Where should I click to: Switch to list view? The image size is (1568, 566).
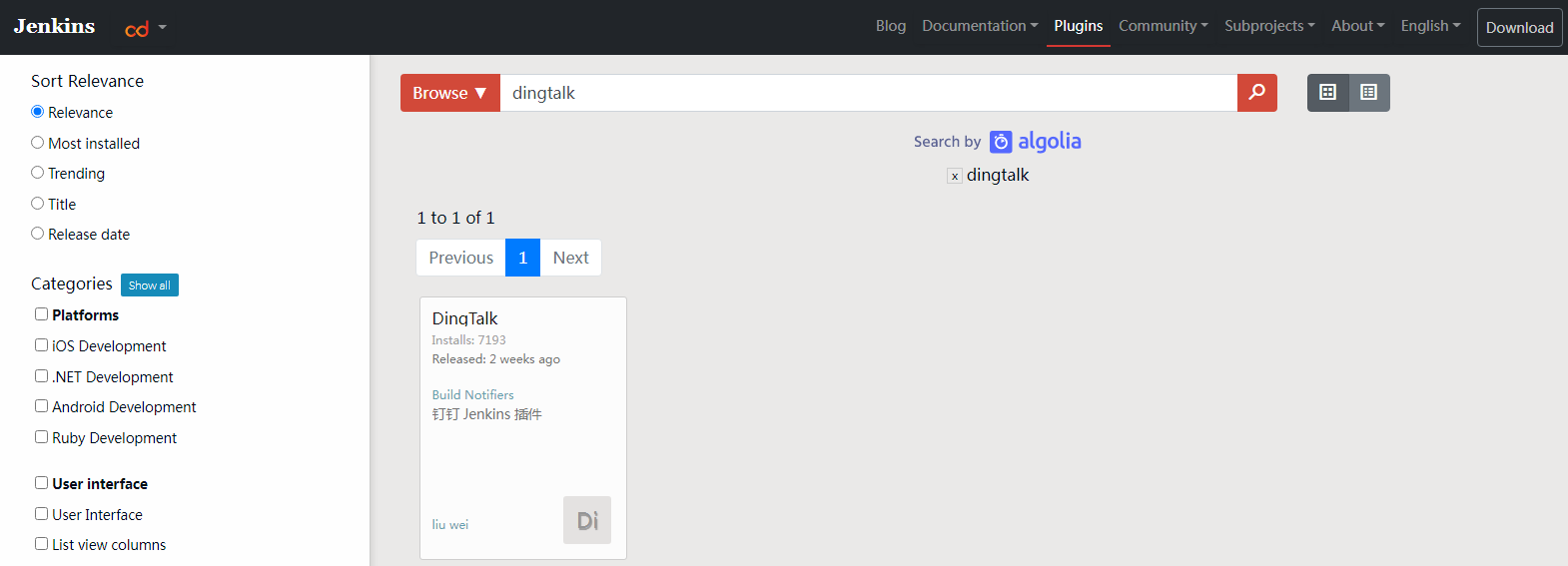pyautogui.click(x=1369, y=93)
